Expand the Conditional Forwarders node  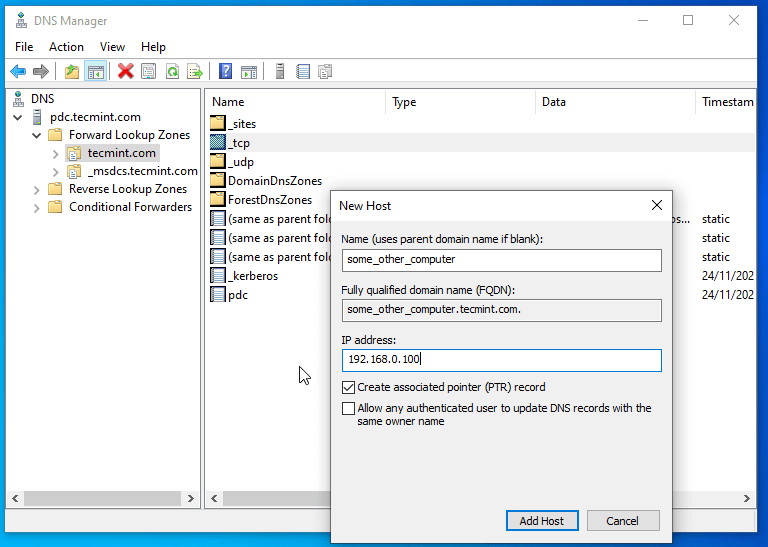pyautogui.click(x=37, y=207)
